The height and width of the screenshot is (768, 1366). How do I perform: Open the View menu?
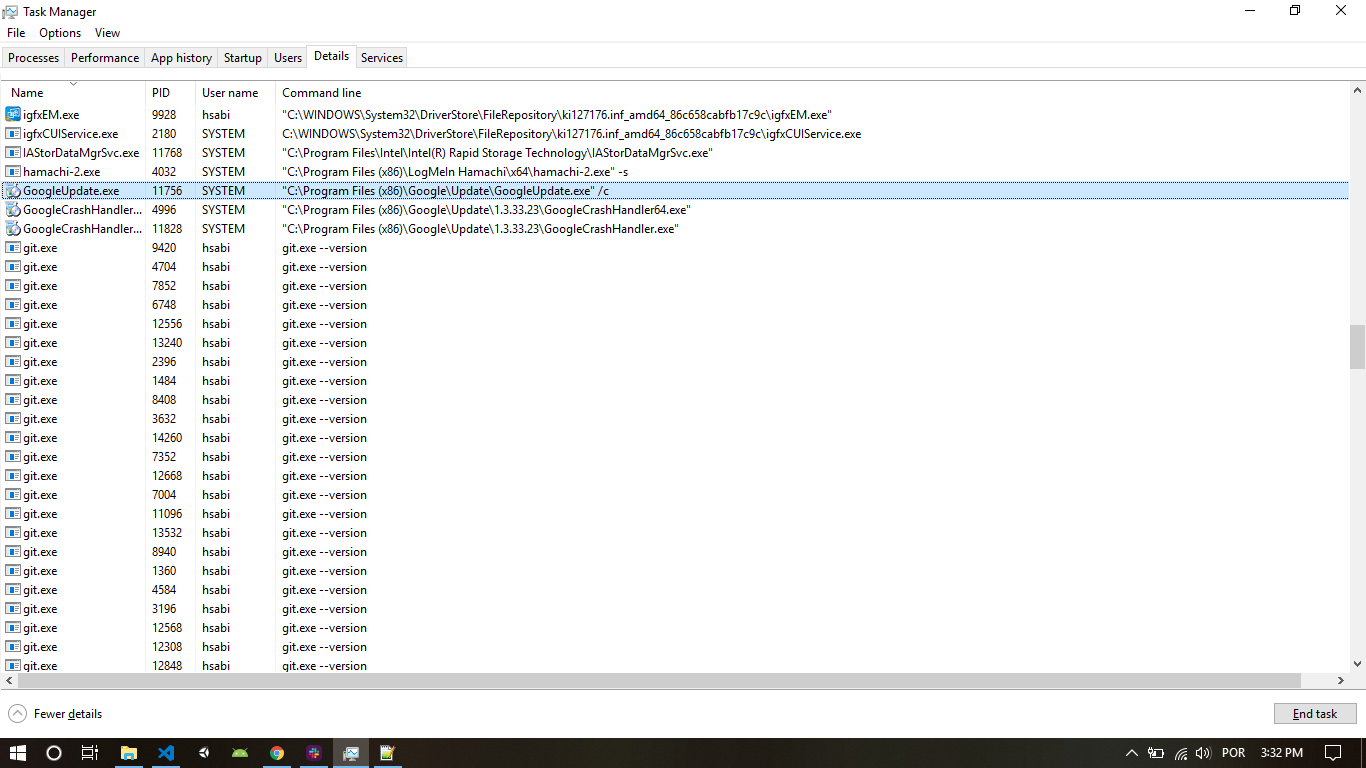click(x=107, y=32)
